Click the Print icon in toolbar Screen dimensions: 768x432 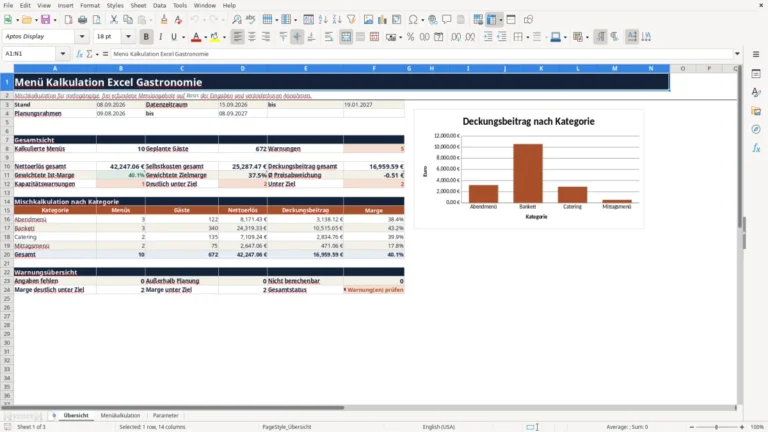tap(82, 20)
